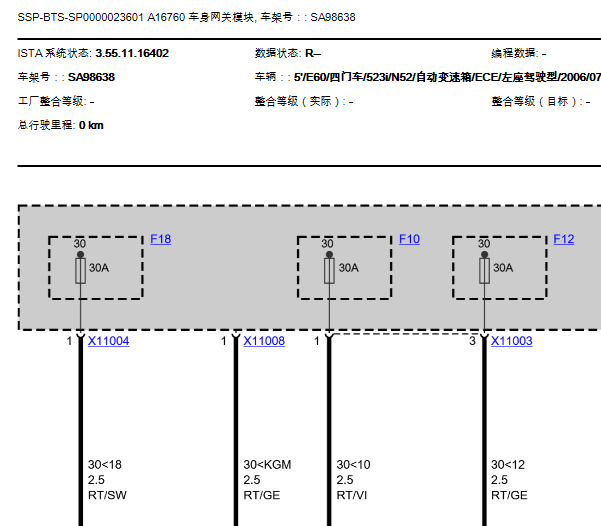Follow the X11003 connector link
Image resolution: width=601 pixels, height=526 pixels.
click(x=512, y=341)
